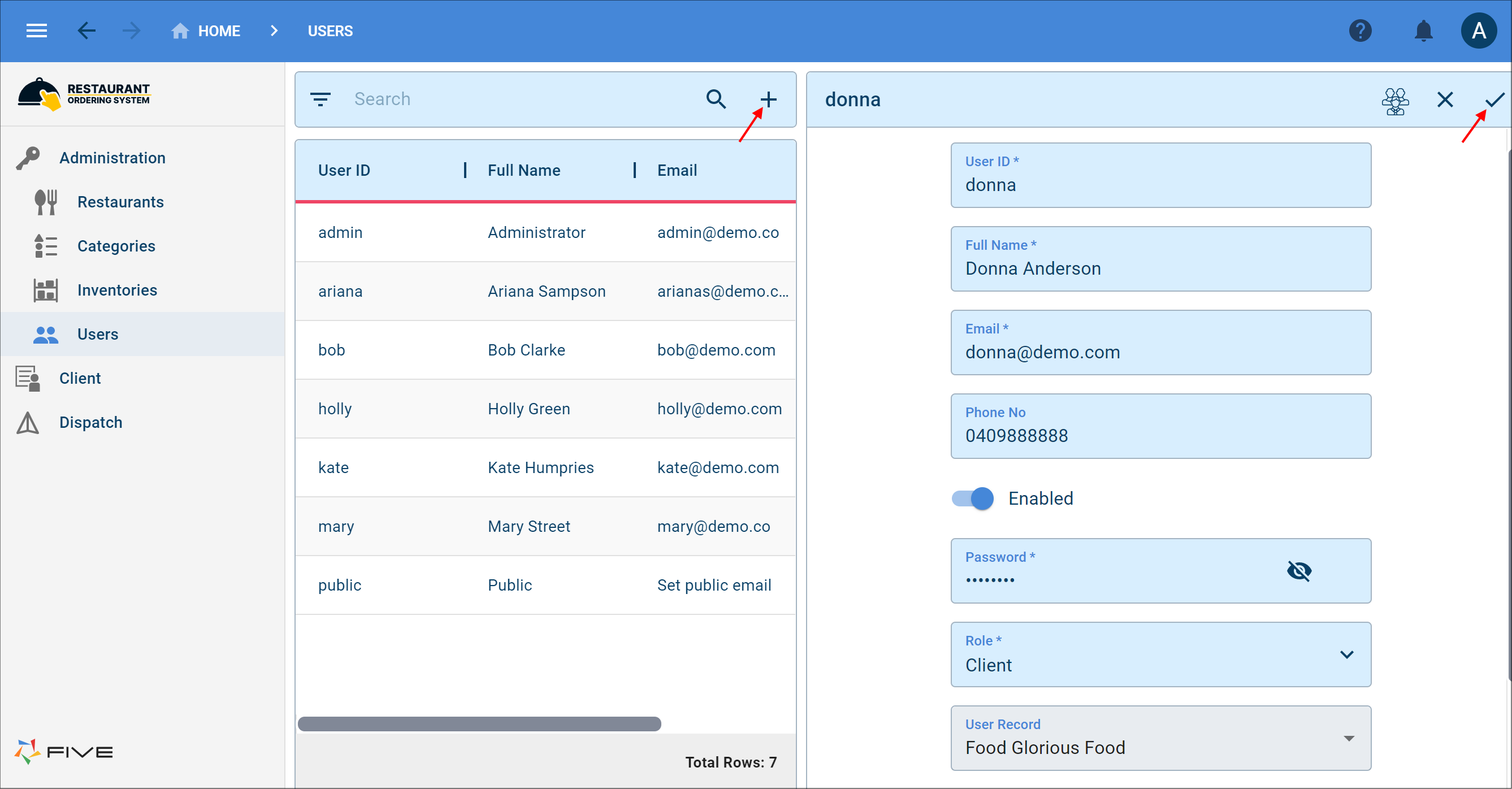Viewport: 1512px width, 789px height.
Task: Expand the User Record dropdown
Action: click(1350, 737)
